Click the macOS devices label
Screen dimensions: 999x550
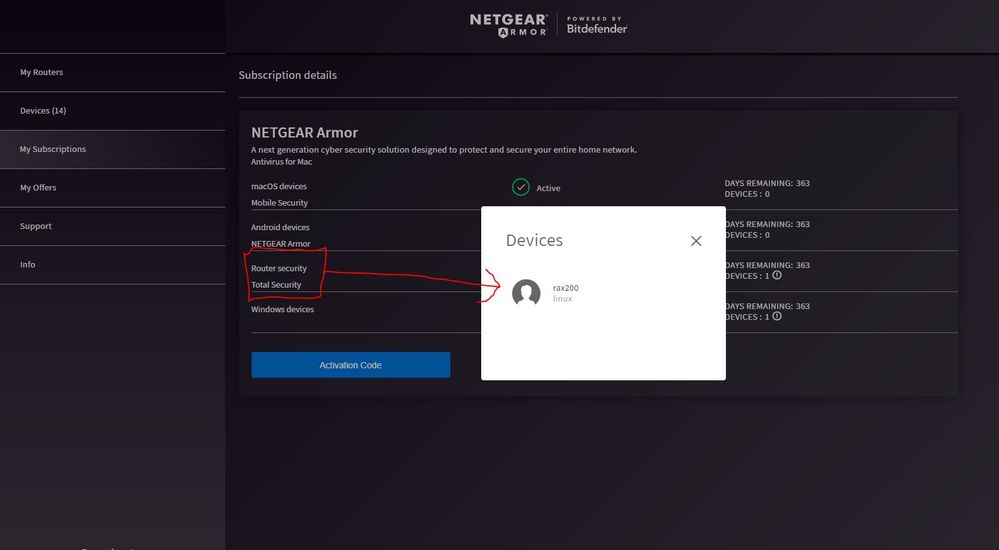click(279, 186)
